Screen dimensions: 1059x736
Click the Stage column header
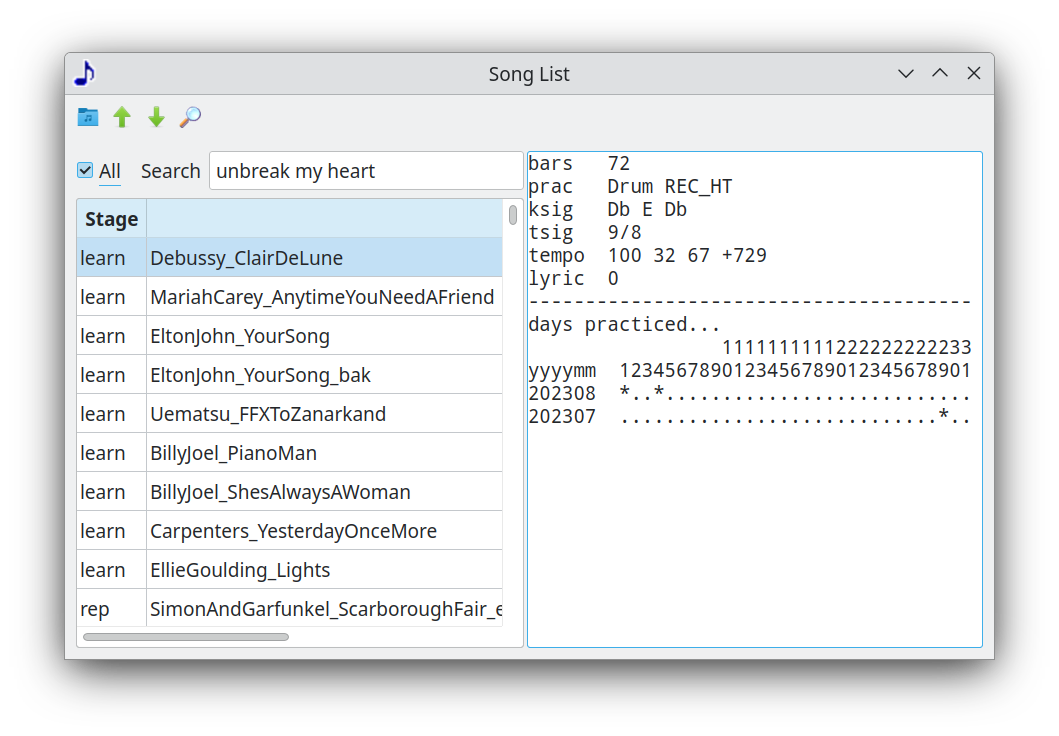112,219
